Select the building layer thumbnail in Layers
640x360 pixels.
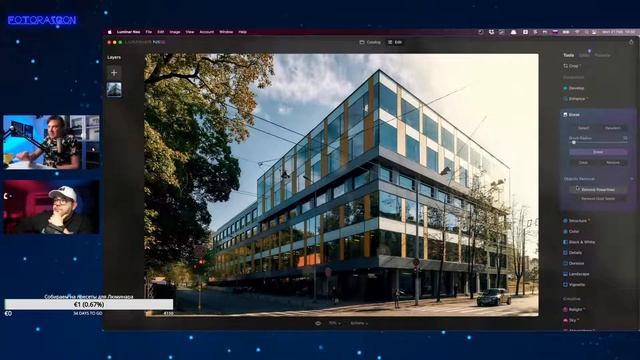click(x=114, y=89)
